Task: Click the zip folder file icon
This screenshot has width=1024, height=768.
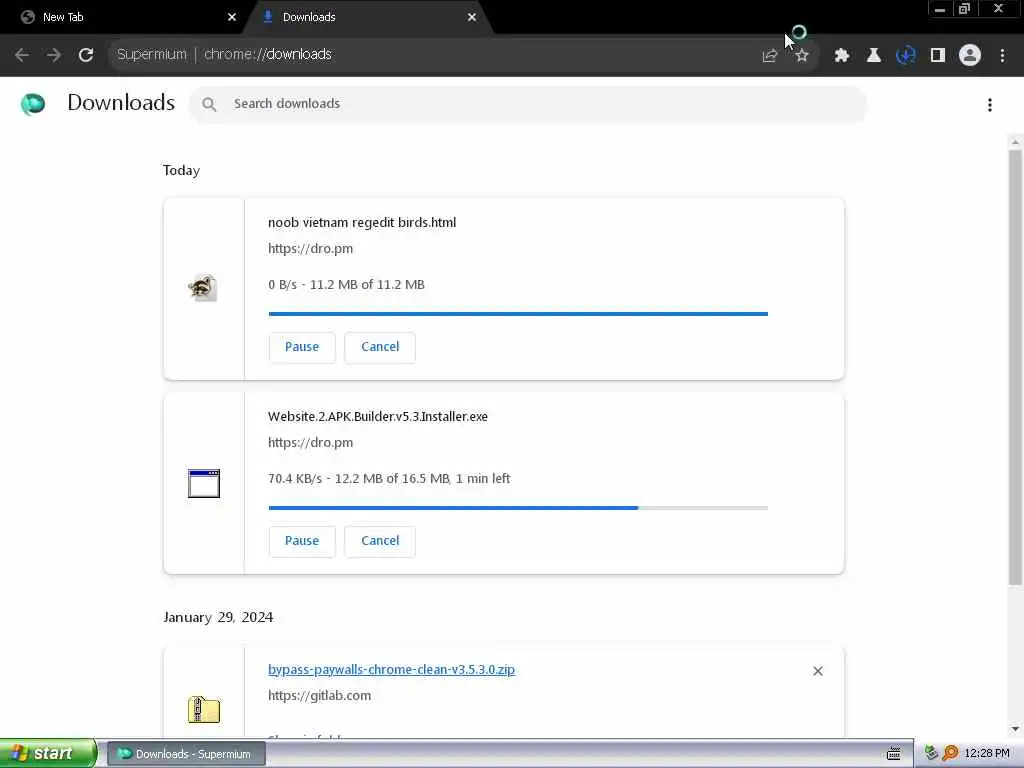Action: 204,709
